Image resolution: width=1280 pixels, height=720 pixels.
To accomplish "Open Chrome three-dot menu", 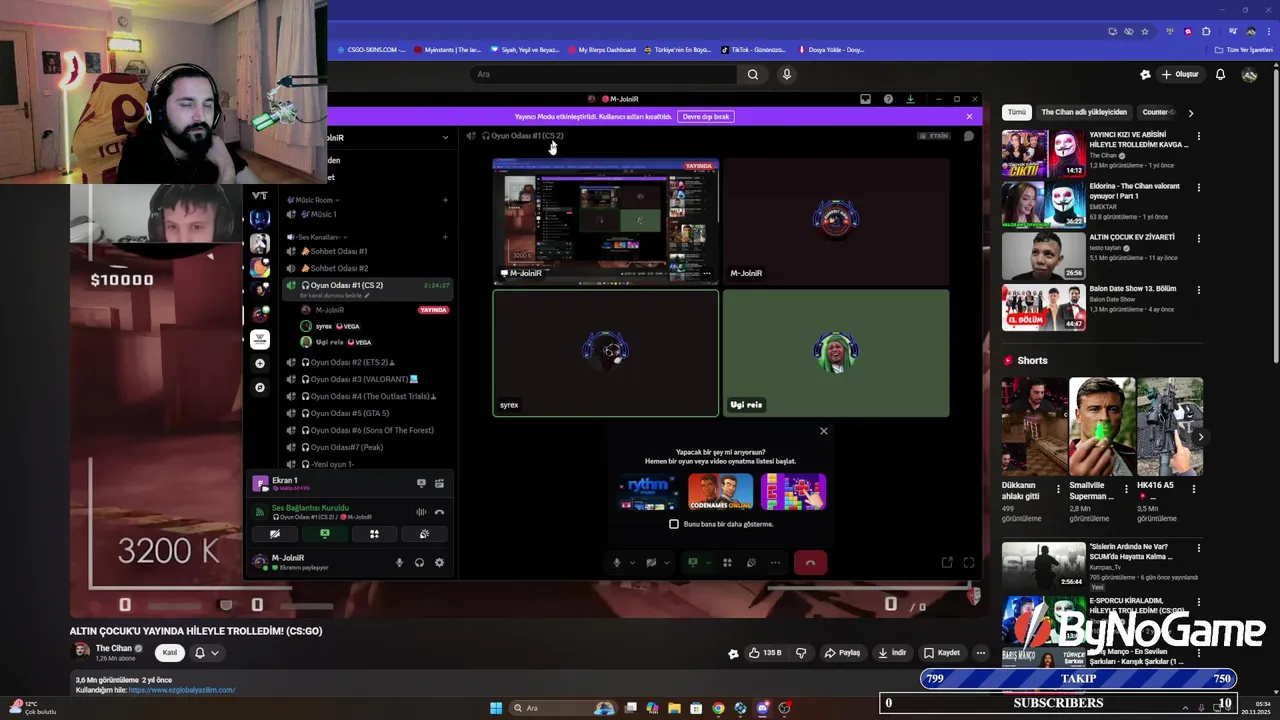I will tap(1268, 31).
